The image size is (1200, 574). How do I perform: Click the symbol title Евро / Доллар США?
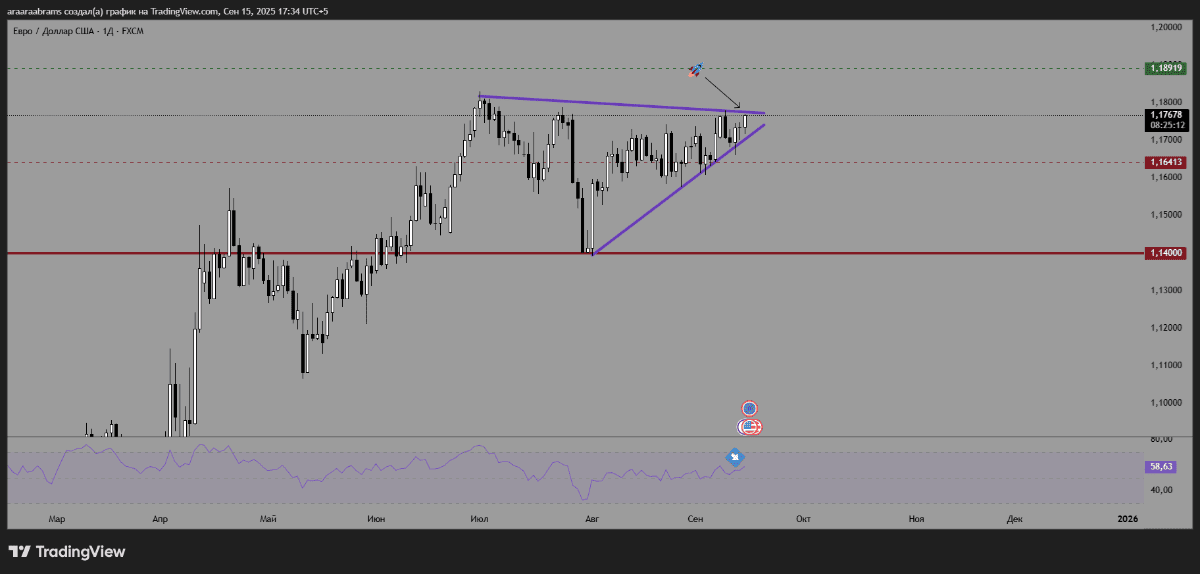55,32
